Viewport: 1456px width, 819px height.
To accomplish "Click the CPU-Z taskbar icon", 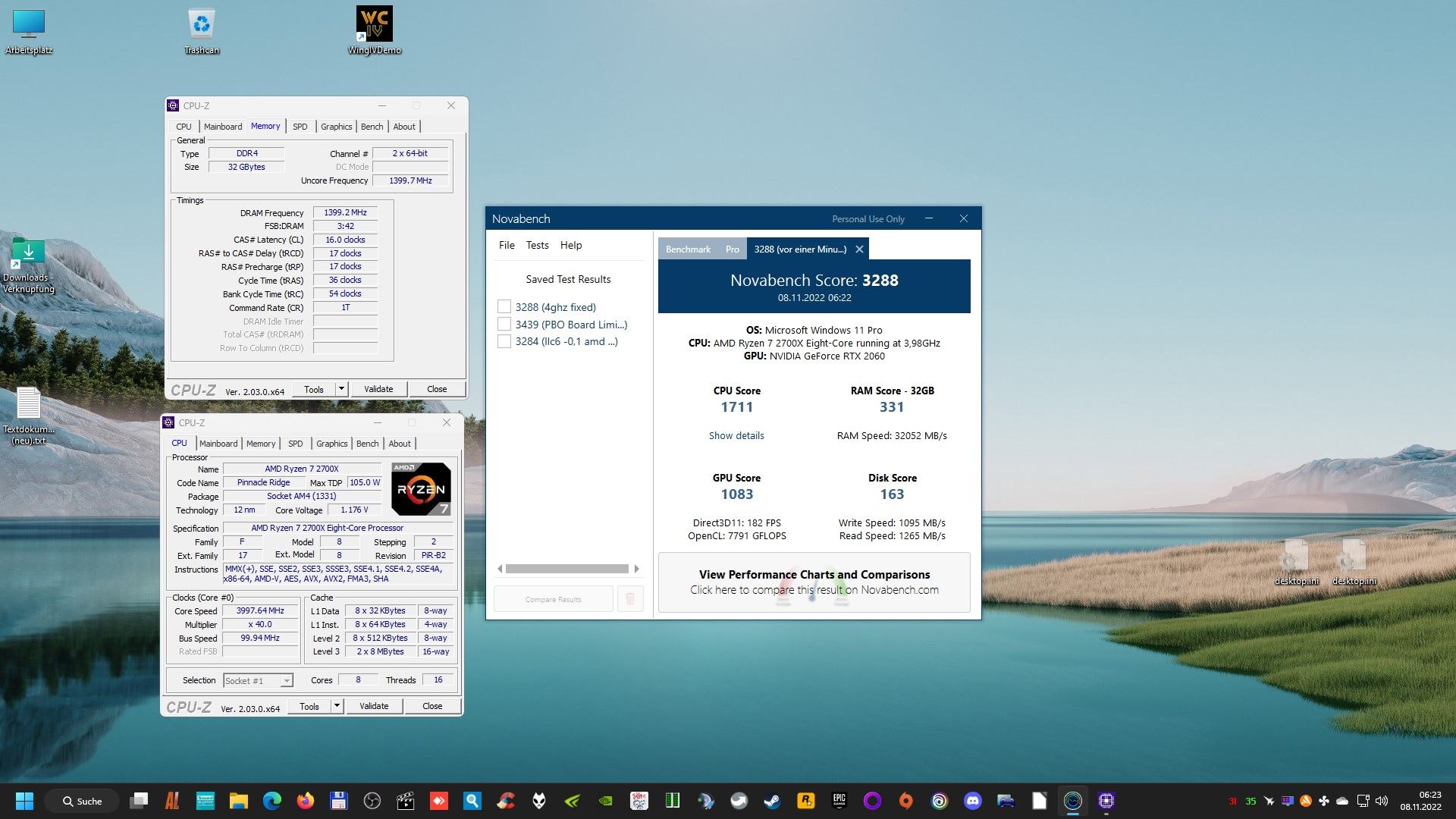I will tap(1106, 801).
